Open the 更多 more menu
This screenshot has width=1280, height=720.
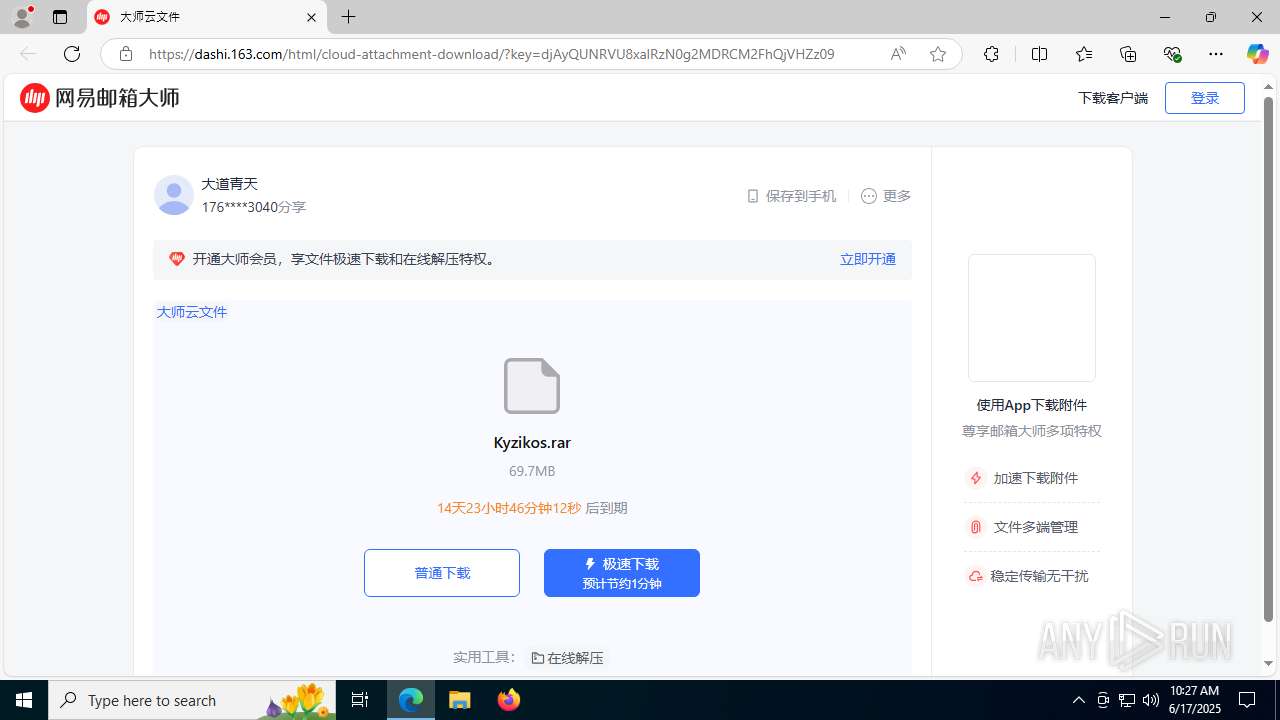point(886,196)
